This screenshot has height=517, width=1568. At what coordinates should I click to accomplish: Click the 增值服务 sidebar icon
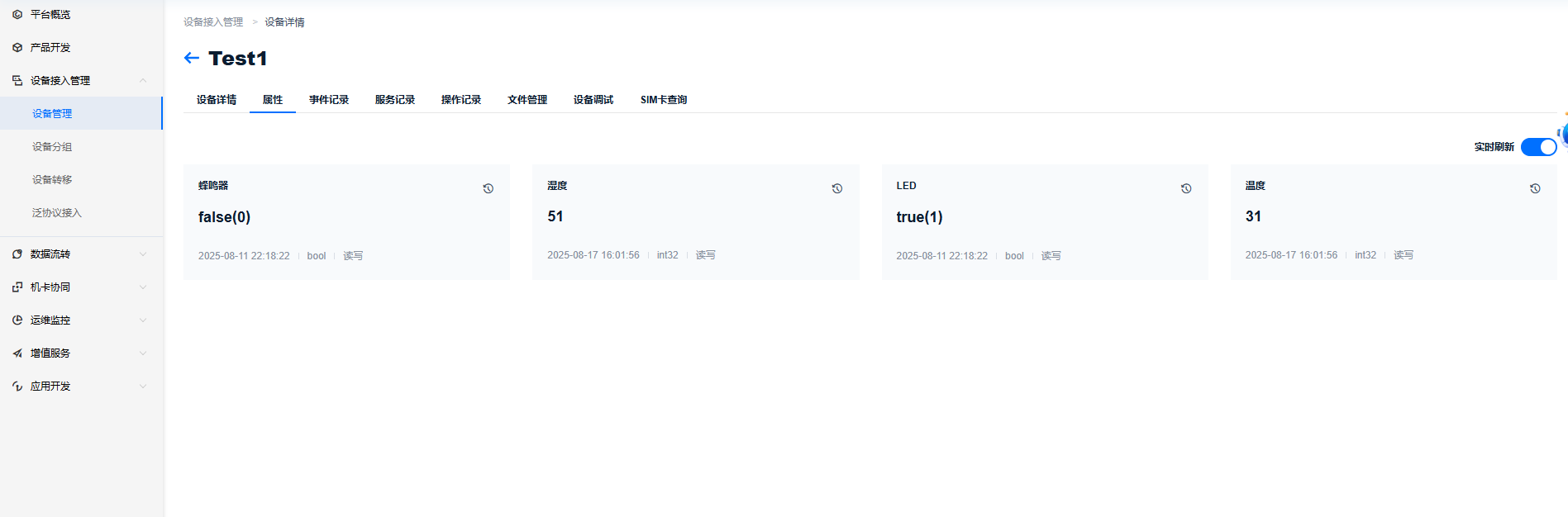click(x=17, y=353)
